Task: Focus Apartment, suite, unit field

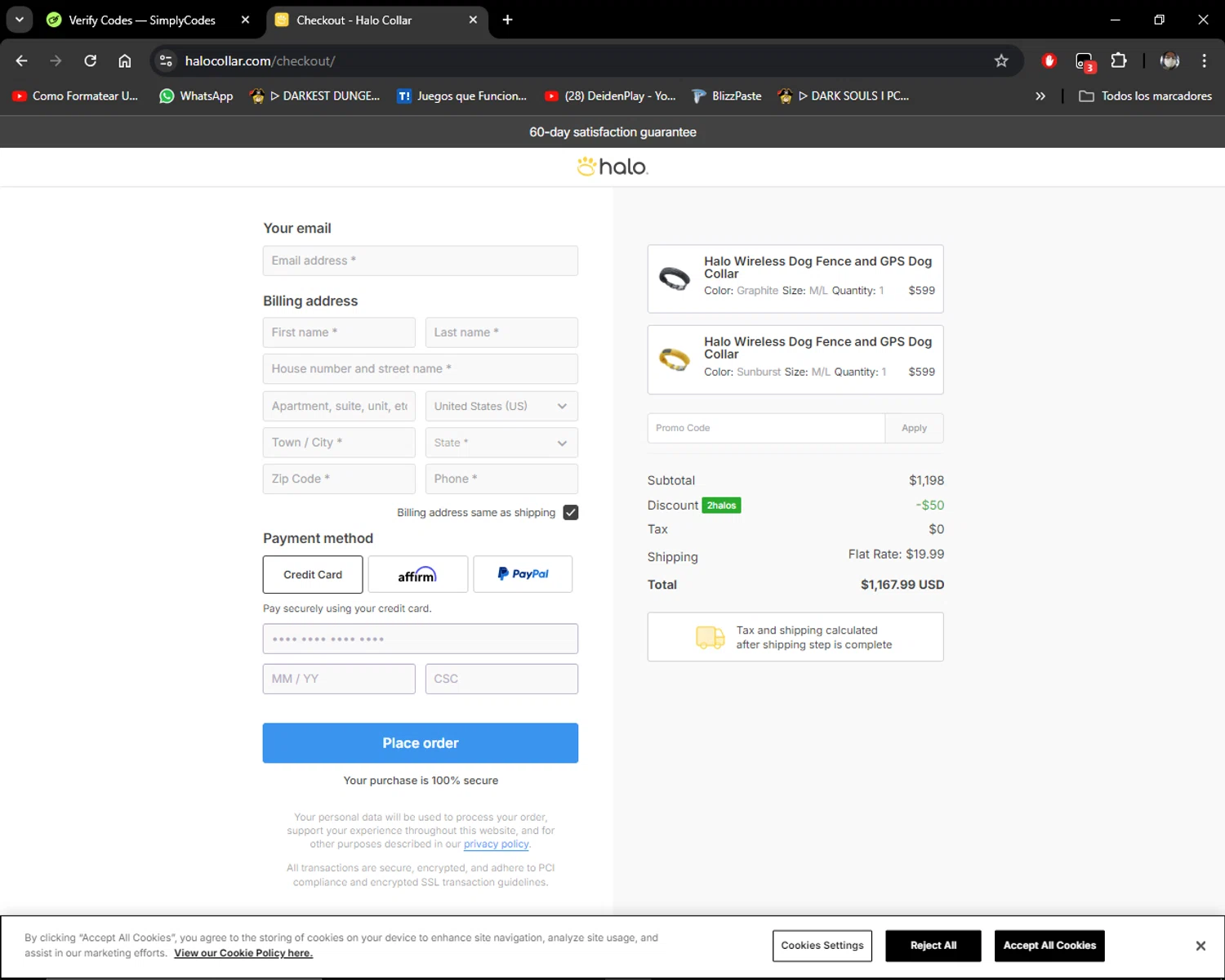Action: (339, 406)
